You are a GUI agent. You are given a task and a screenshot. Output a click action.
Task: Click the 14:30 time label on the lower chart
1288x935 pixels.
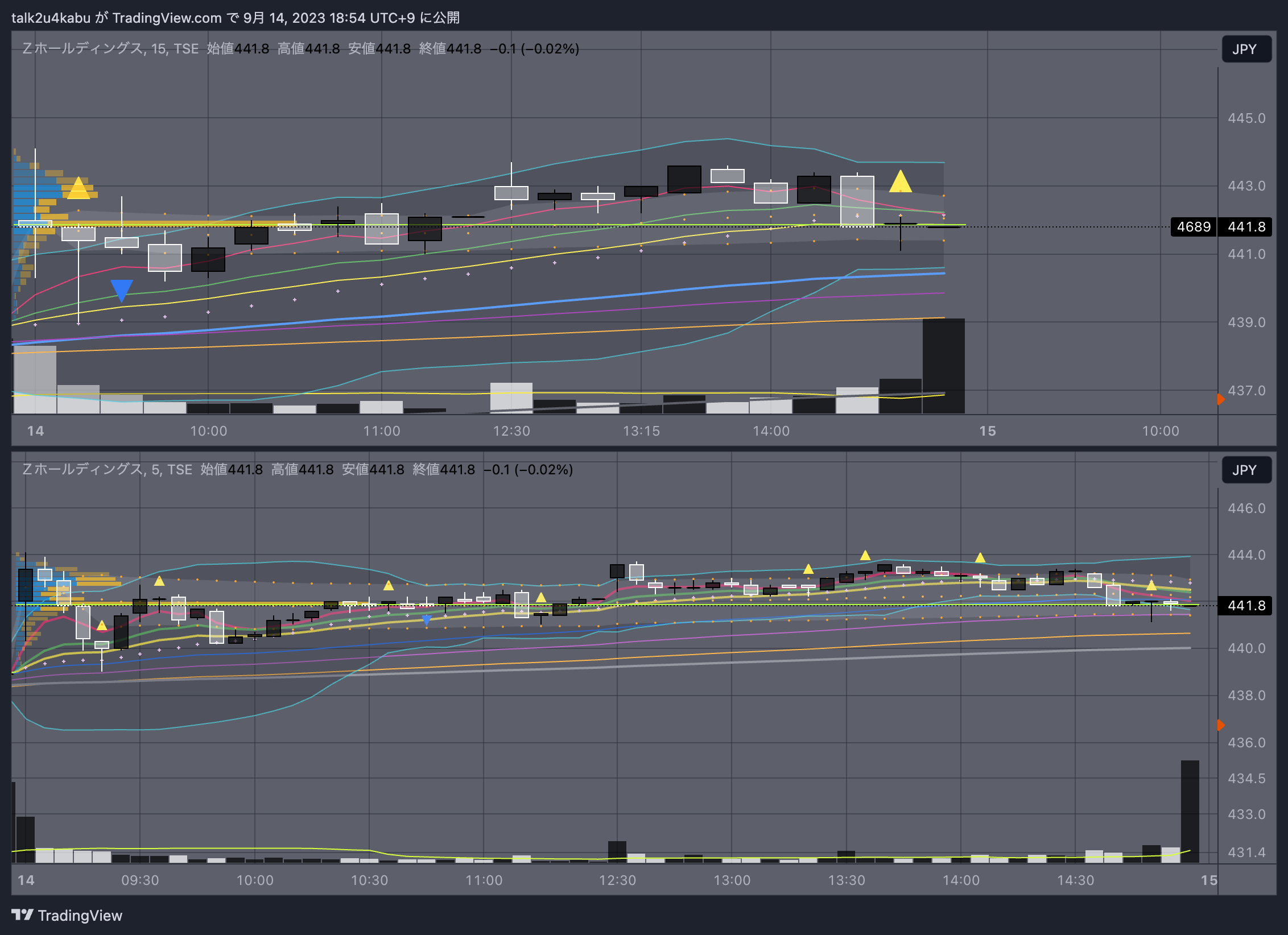point(1075,880)
